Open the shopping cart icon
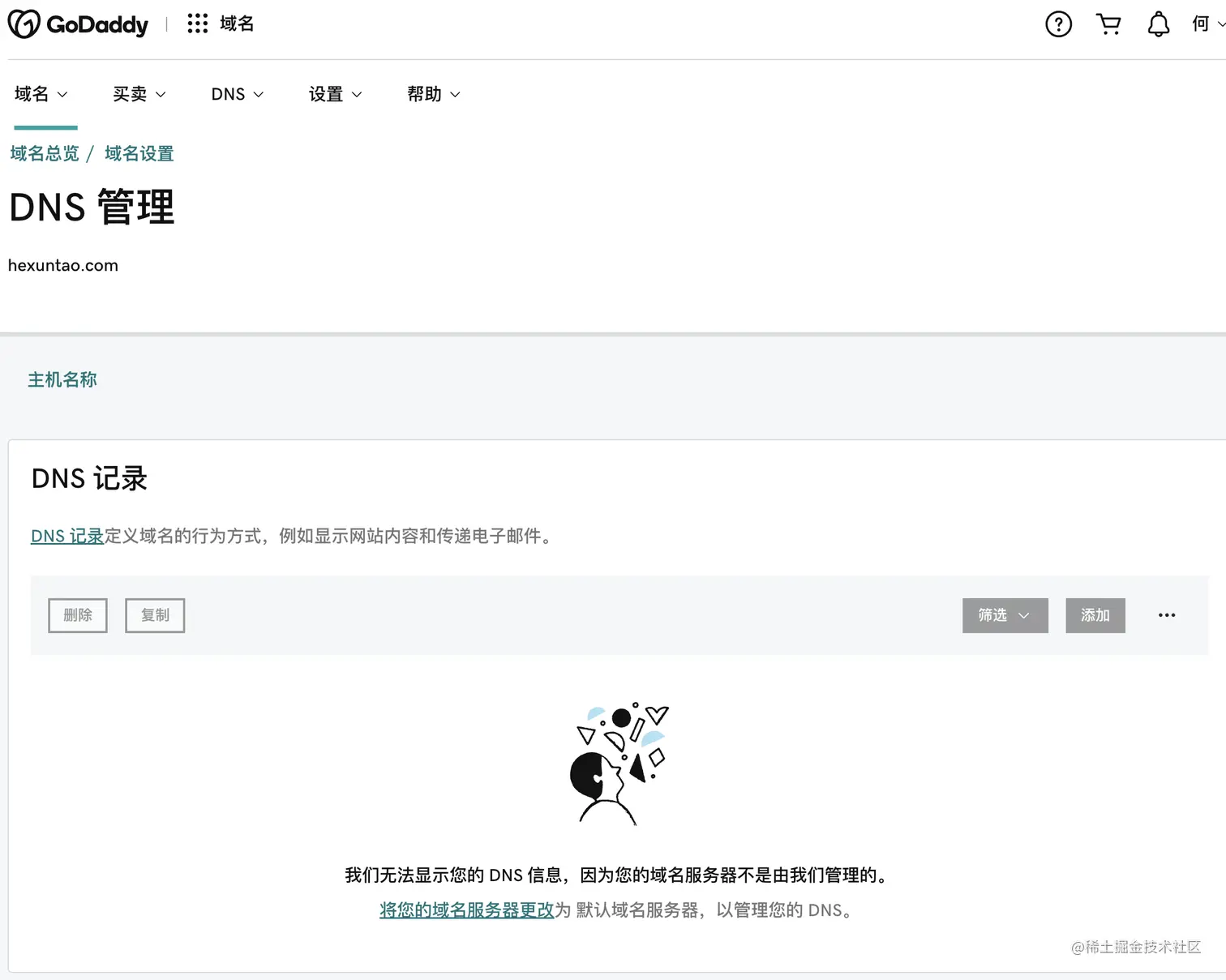Image resolution: width=1226 pixels, height=980 pixels. click(1108, 24)
